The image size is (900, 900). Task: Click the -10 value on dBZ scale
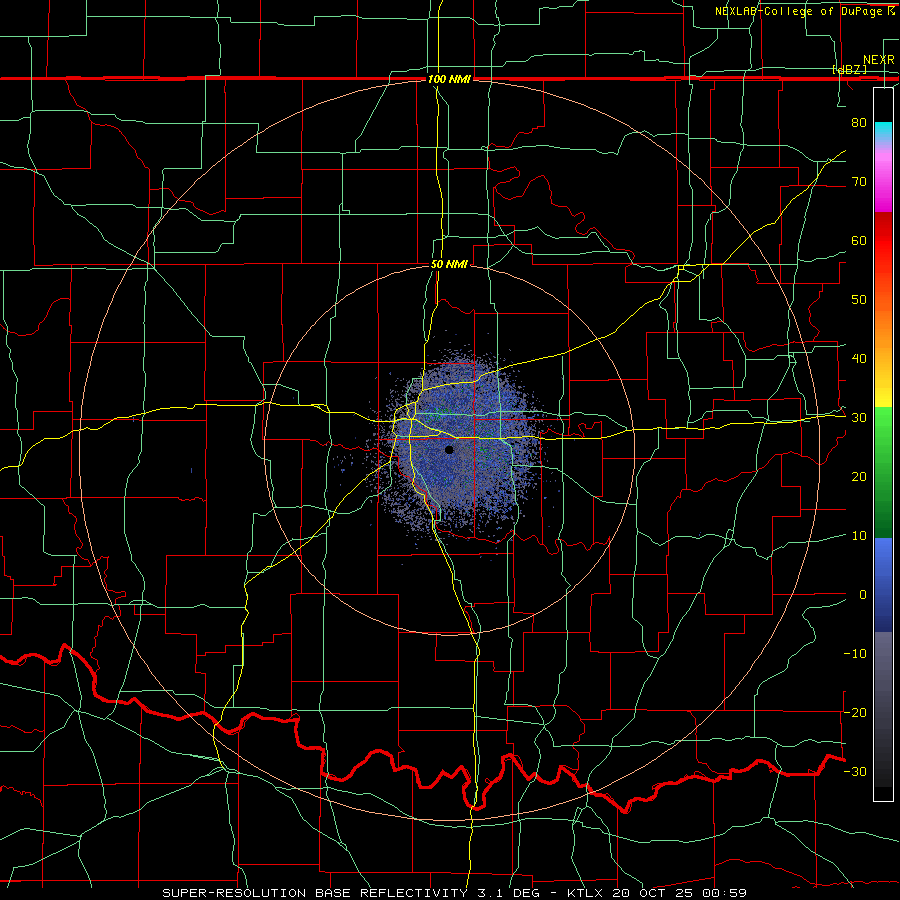(855, 654)
